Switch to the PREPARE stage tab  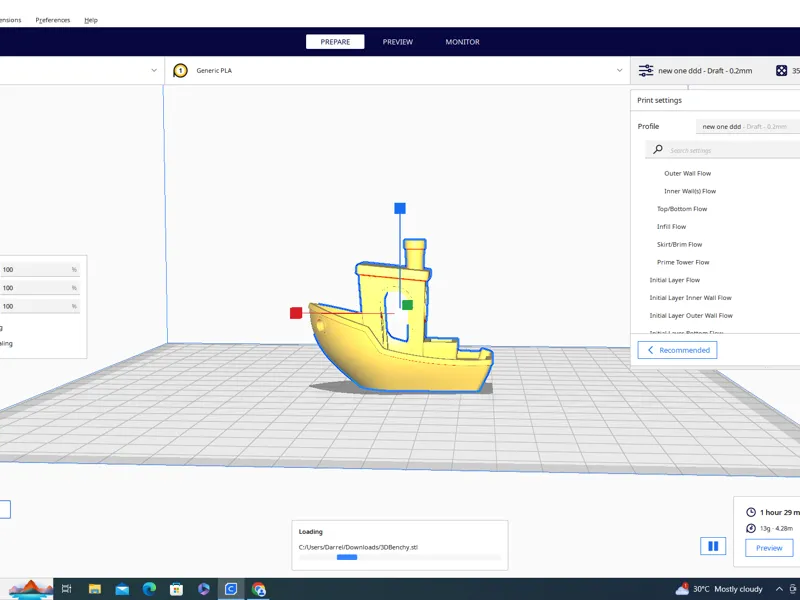coord(335,42)
